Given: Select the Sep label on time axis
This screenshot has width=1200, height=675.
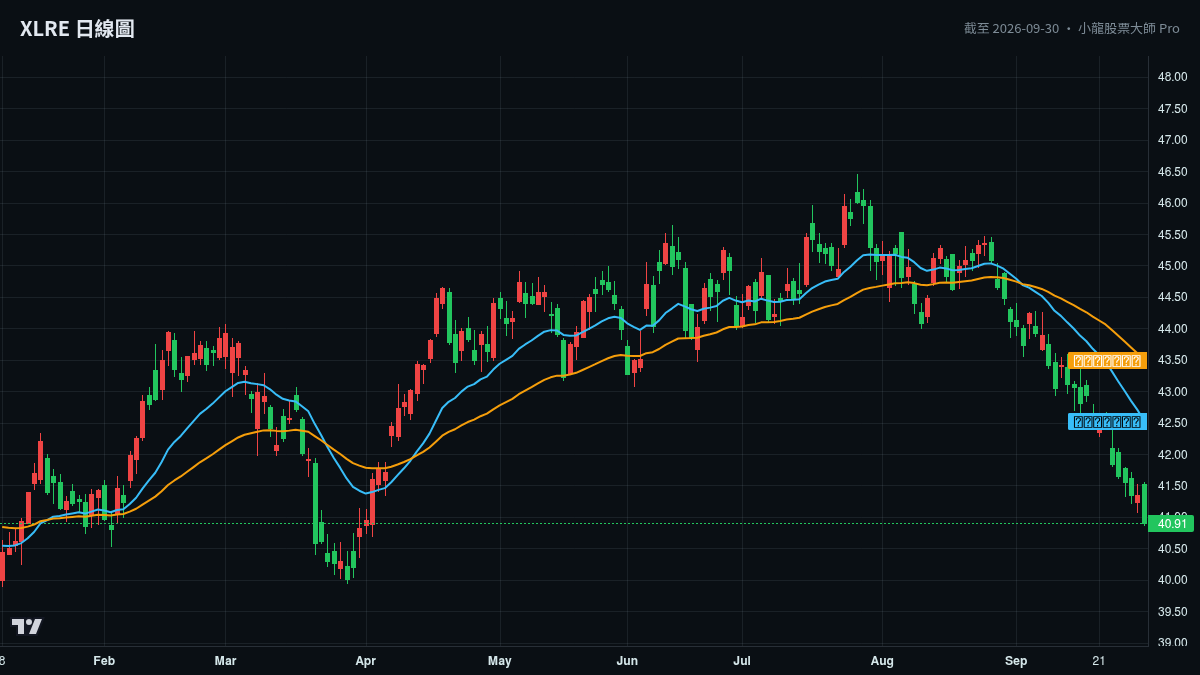Looking at the screenshot, I should coord(1016,661).
